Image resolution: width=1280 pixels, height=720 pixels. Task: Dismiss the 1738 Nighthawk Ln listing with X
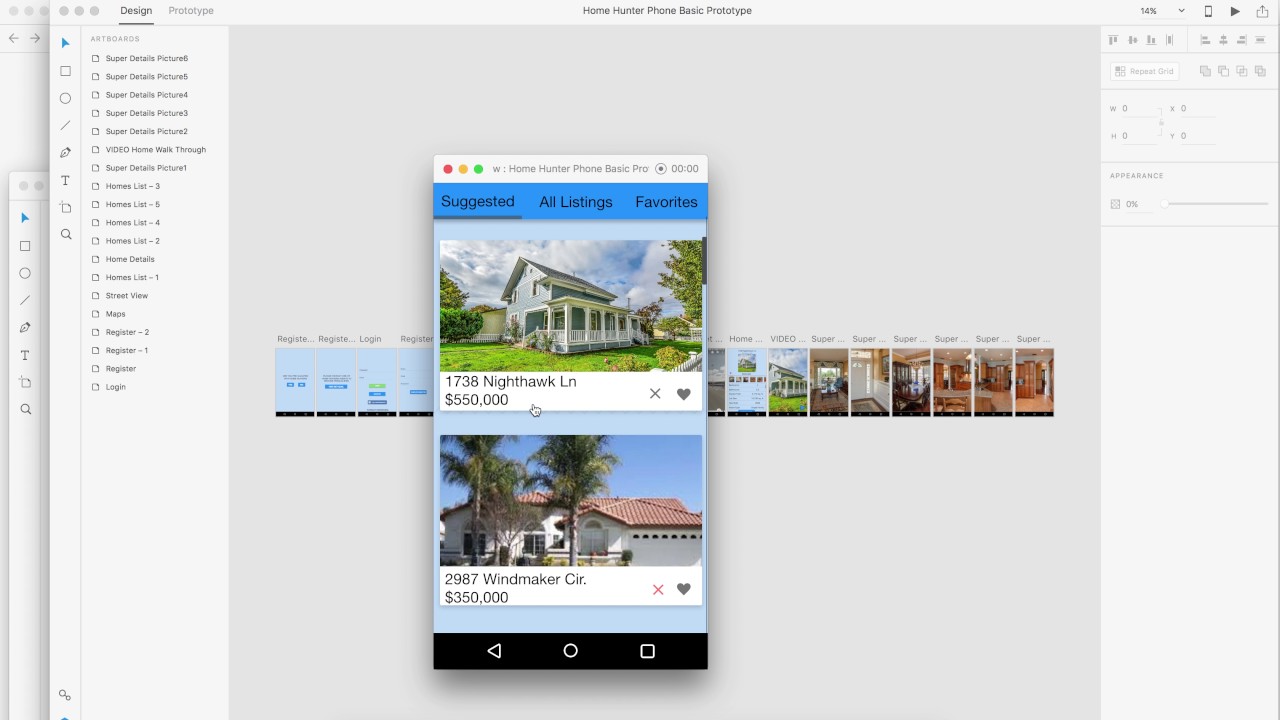coord(655,394)
